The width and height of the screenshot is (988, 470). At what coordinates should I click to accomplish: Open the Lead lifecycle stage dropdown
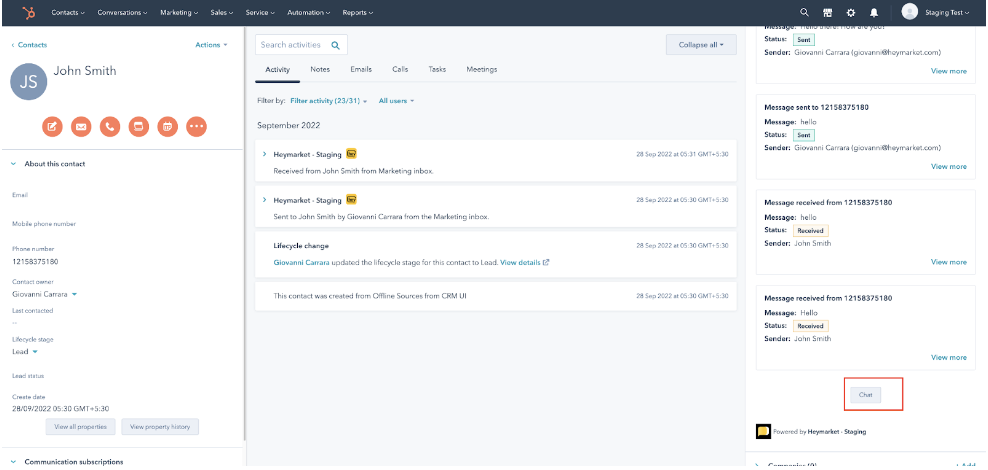pos(25,352)
